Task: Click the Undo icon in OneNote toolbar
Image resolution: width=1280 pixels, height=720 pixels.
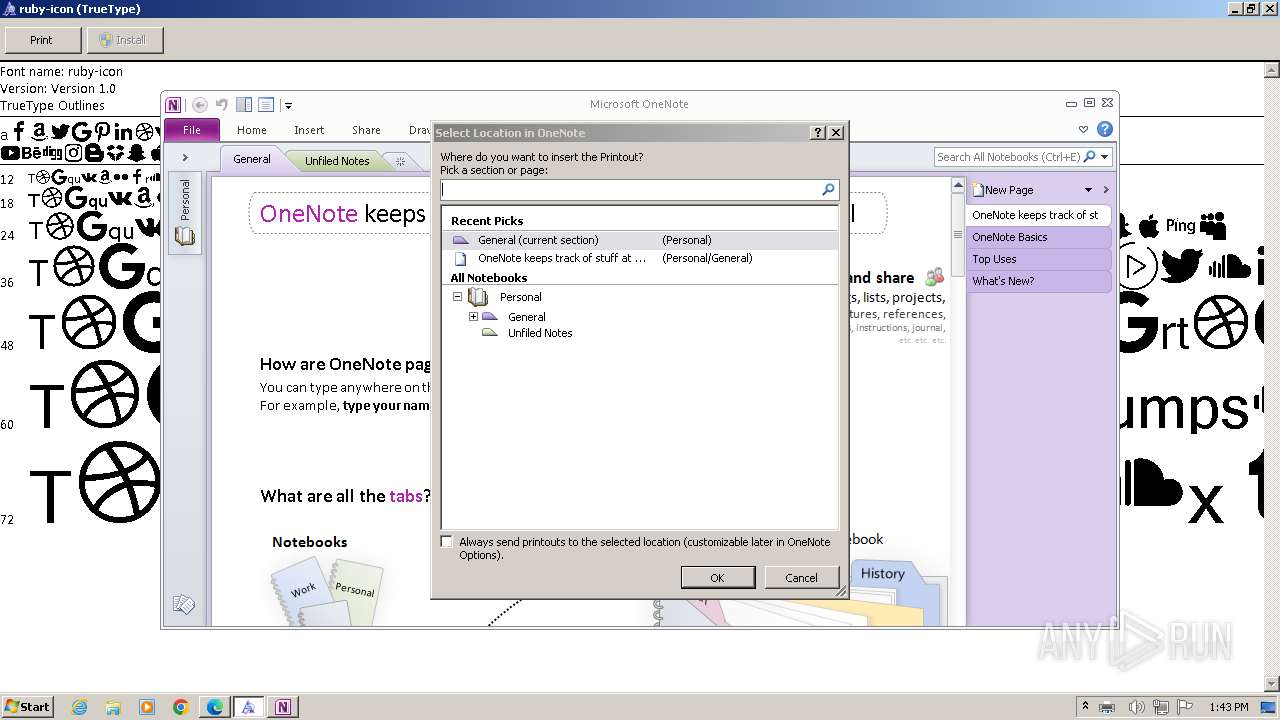Action: [x=221, y=104]
